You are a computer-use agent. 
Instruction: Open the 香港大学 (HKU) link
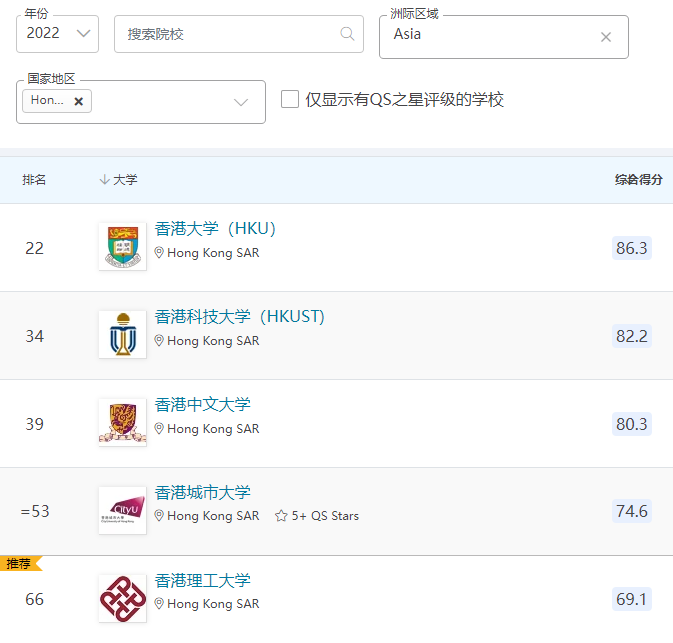[x=215, y=229]
